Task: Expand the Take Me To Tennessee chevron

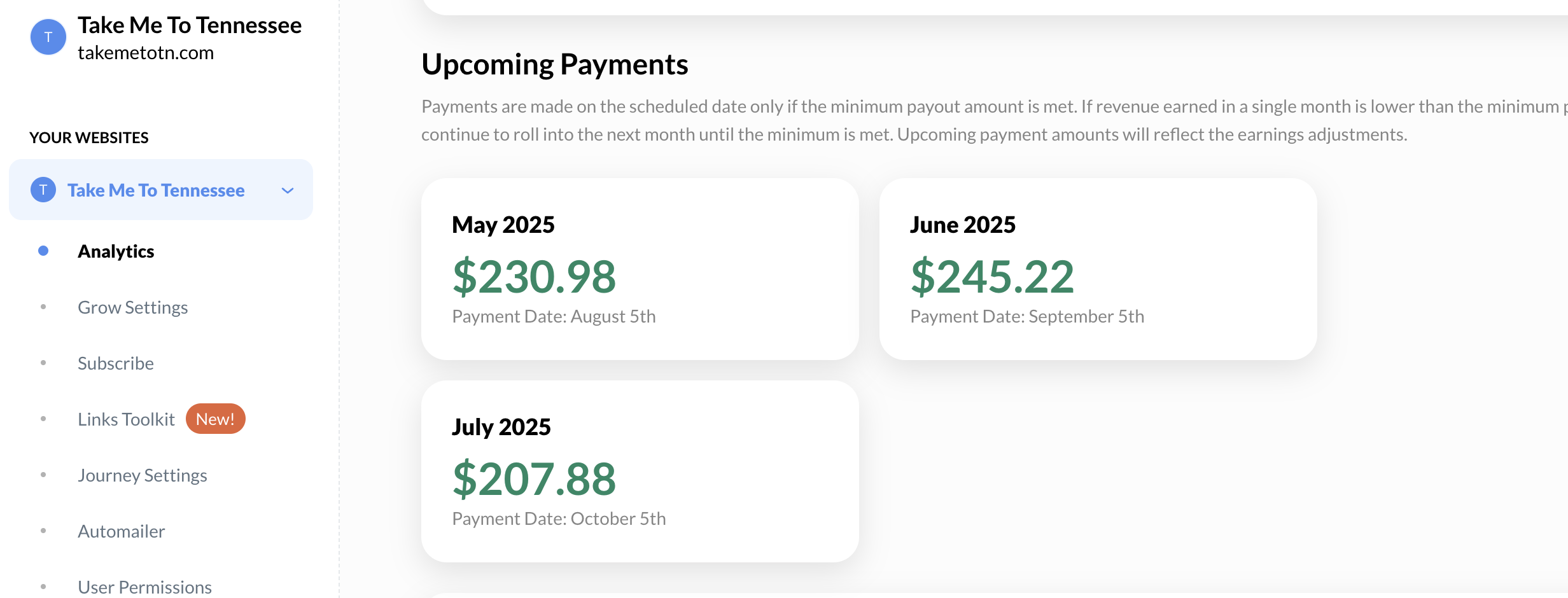Action: 288,190
